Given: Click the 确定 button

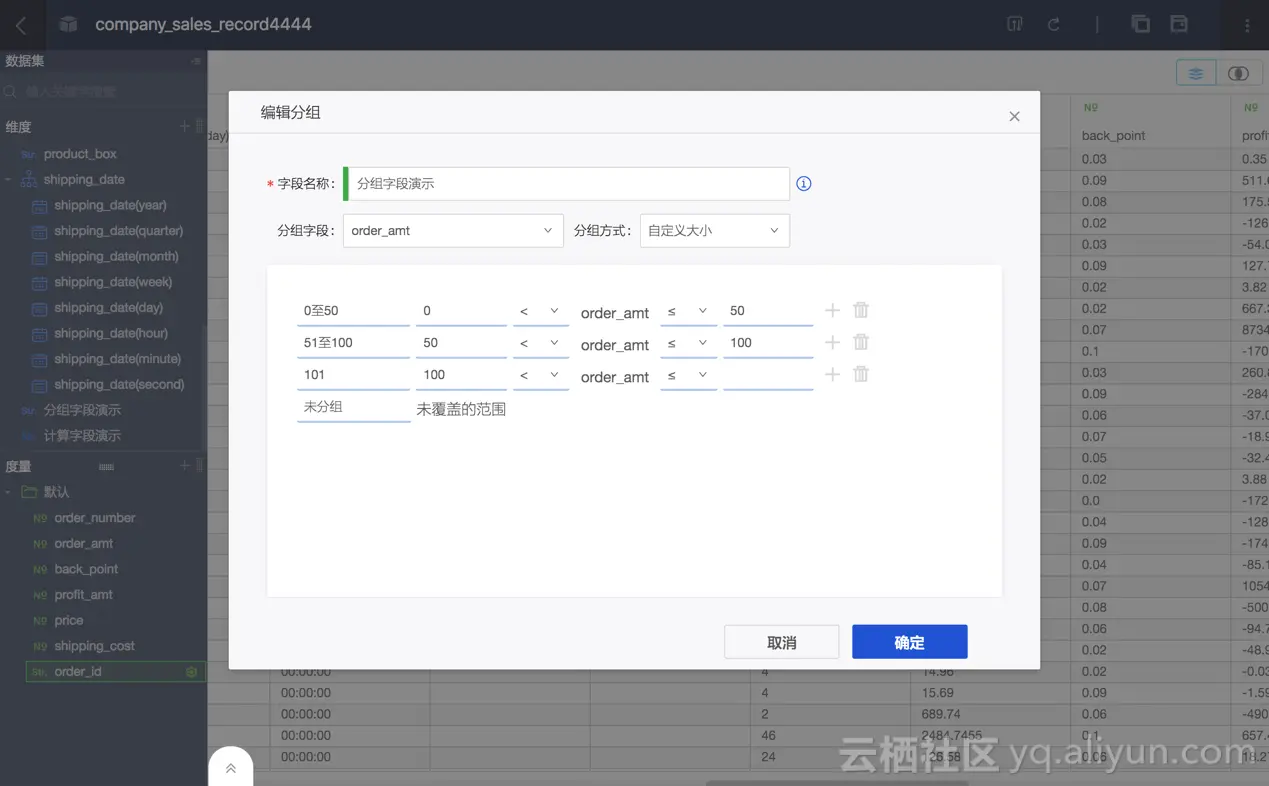Looking at the screenshot, I should (x=909, y=642).
